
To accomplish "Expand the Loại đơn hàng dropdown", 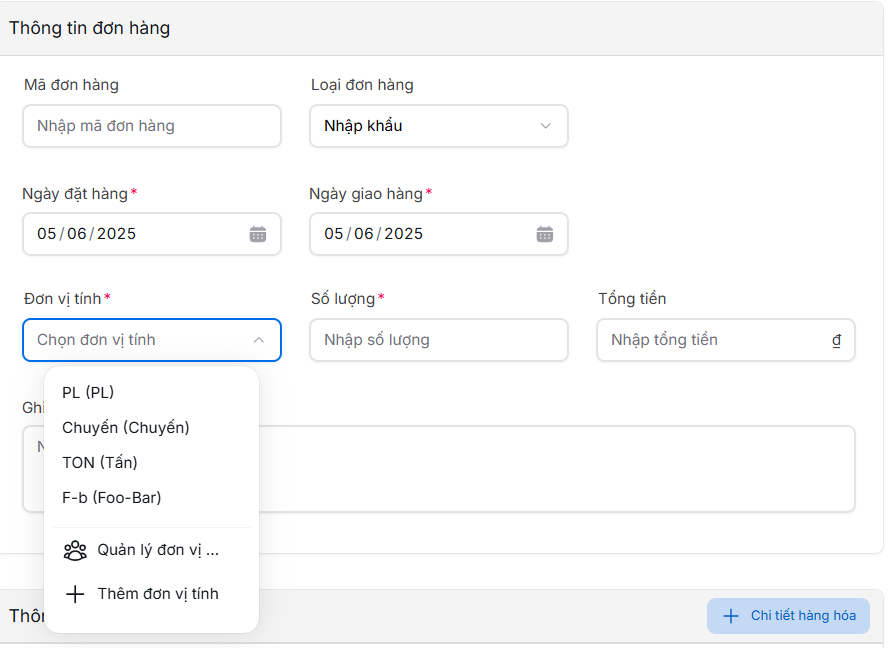I will (545, 126).
